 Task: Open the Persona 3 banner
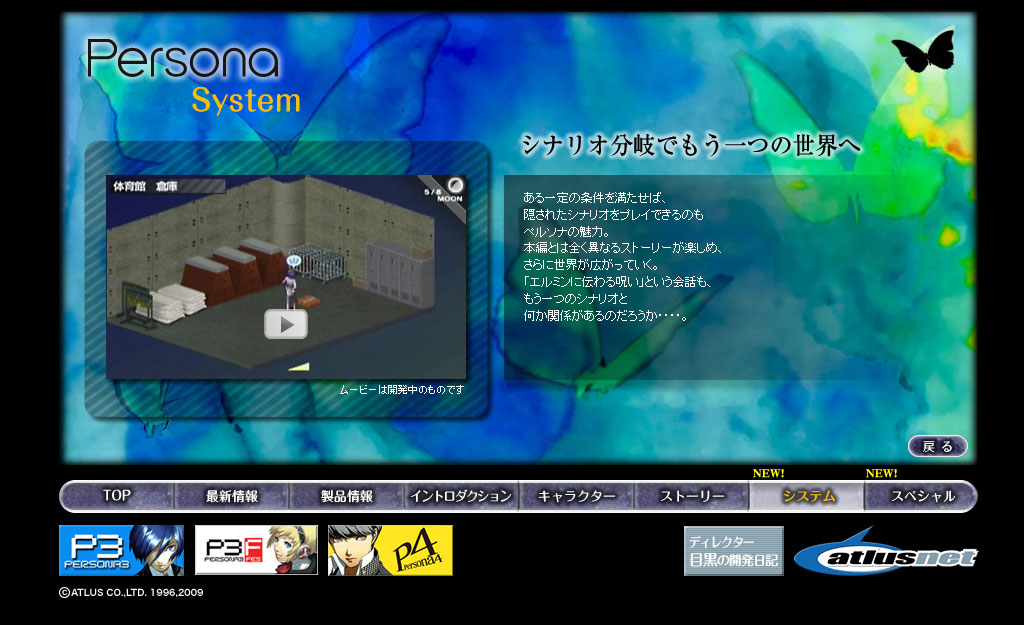pos(121,550)
